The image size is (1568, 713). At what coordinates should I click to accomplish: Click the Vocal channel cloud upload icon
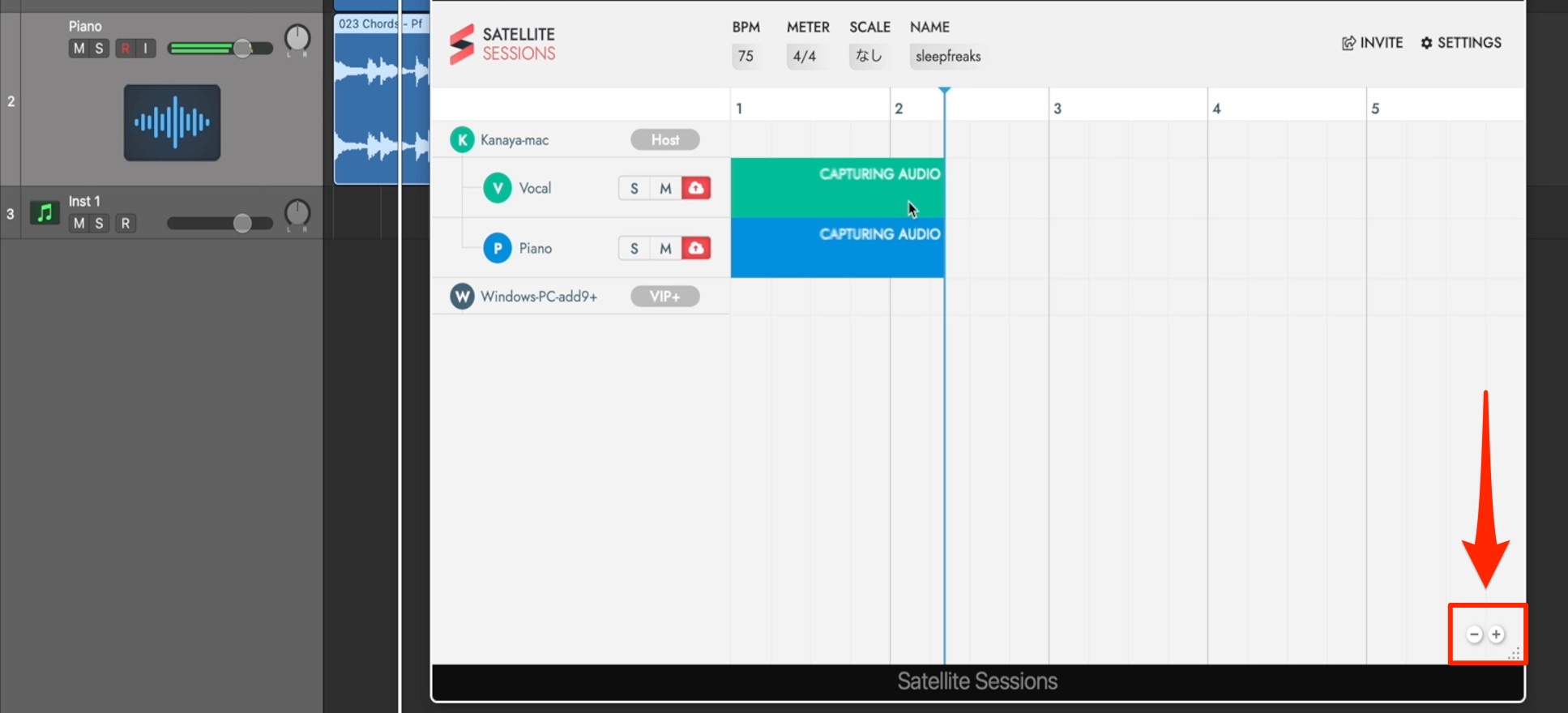[x=696, y=189]
